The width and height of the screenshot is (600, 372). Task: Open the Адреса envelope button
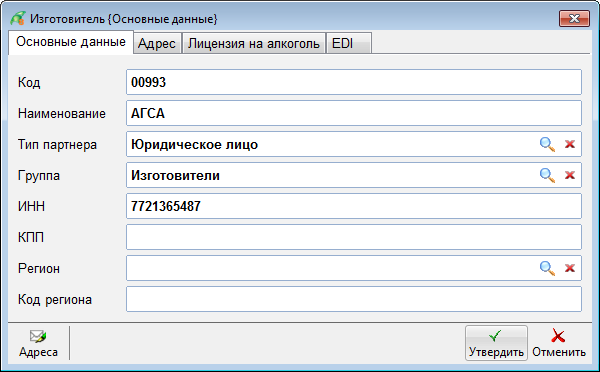pyautogui.click(x=38, y=343)
